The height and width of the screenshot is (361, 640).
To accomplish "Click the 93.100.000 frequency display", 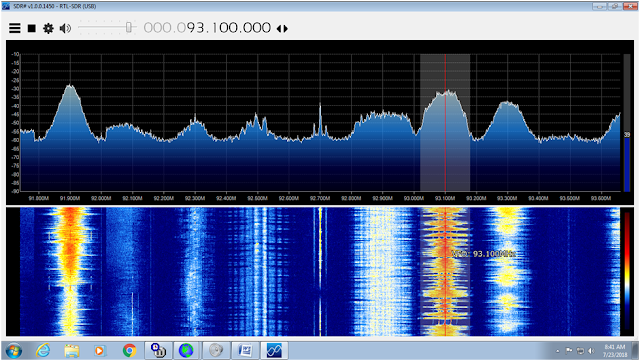I will [207, 28].
